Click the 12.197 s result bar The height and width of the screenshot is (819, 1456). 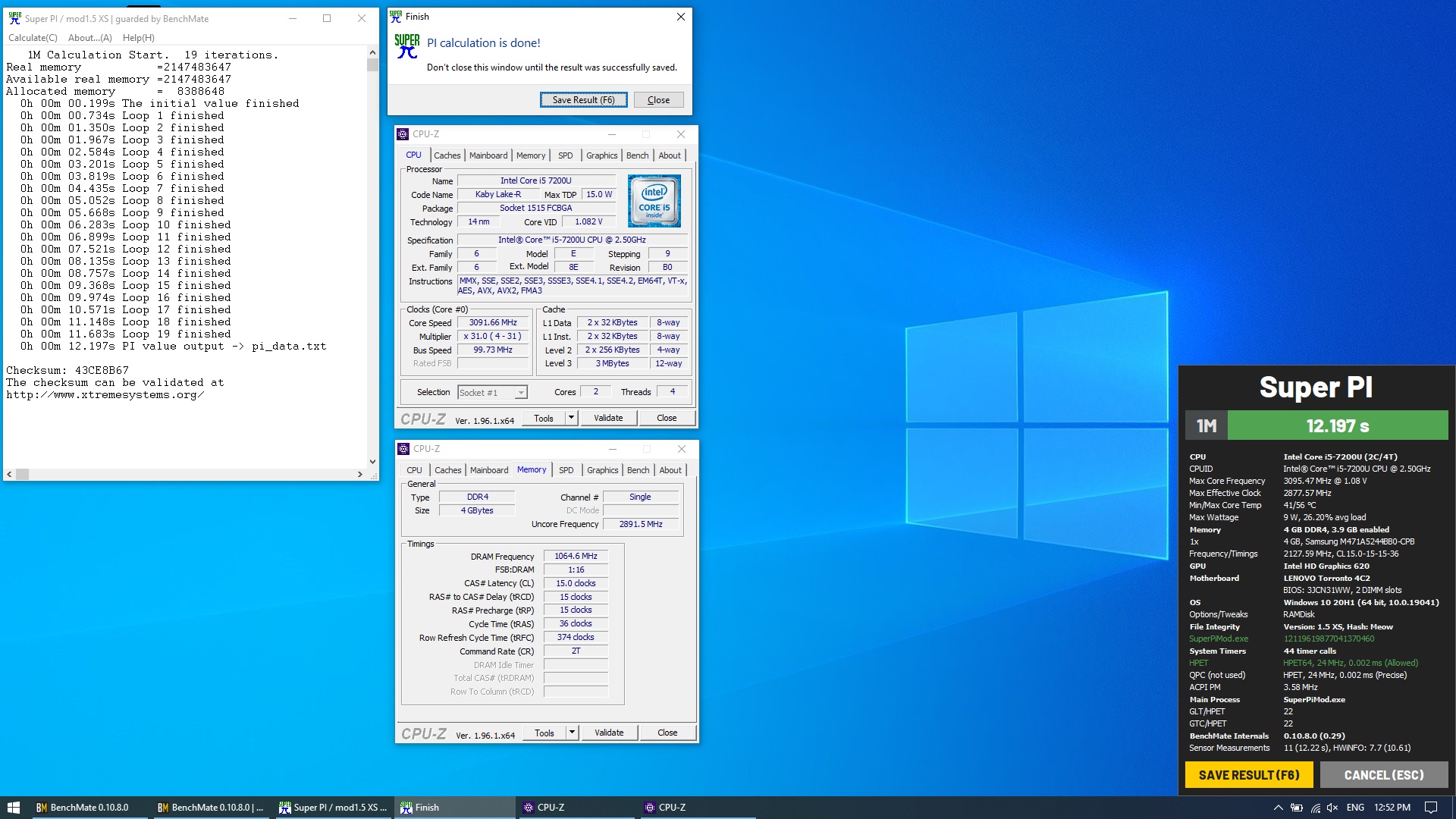click(1338, 425)
